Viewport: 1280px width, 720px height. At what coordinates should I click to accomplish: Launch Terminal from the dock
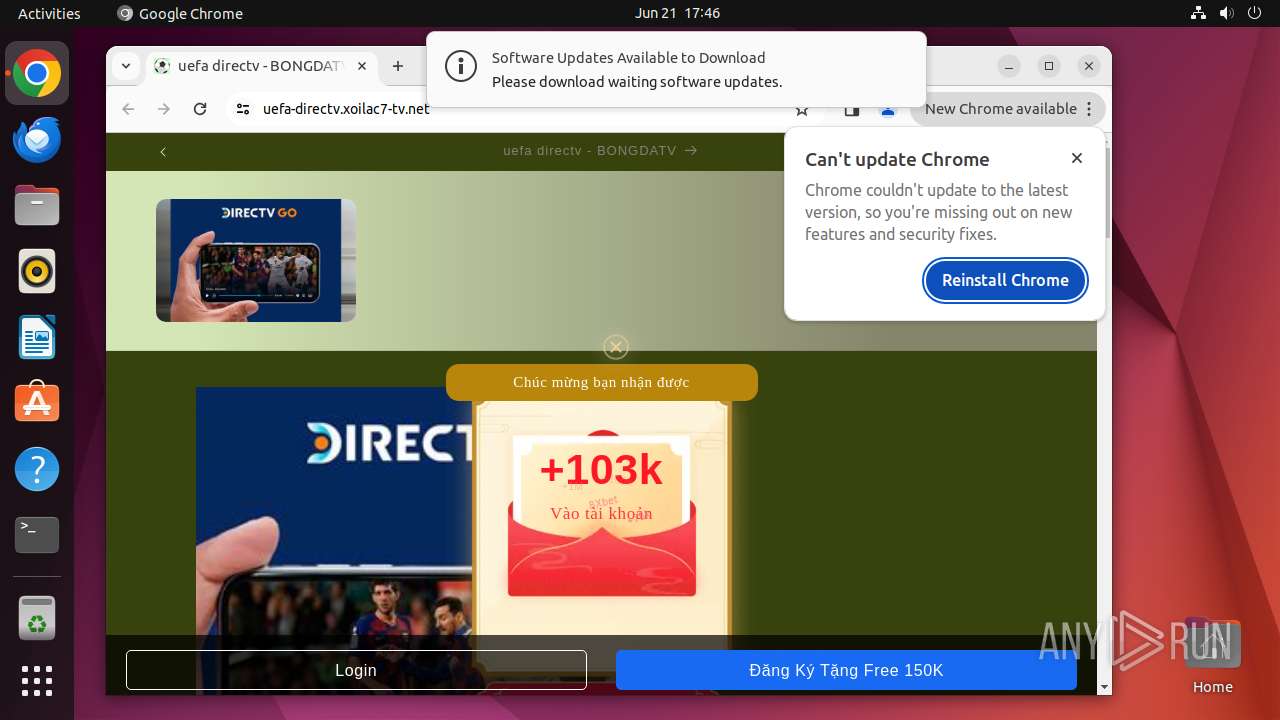click(37, 535)
